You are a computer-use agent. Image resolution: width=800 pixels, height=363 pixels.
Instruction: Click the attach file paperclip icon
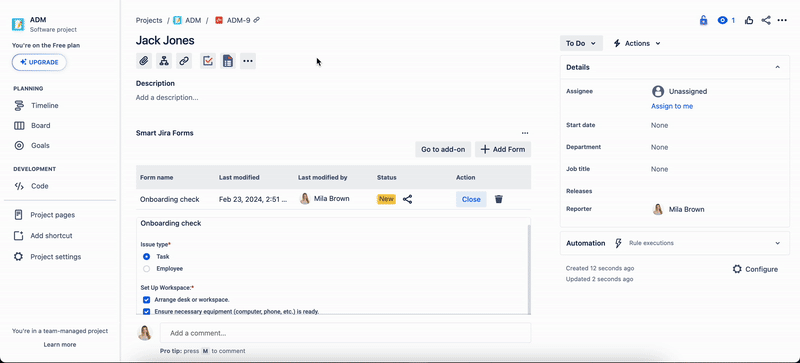click(x=144, y=61)
